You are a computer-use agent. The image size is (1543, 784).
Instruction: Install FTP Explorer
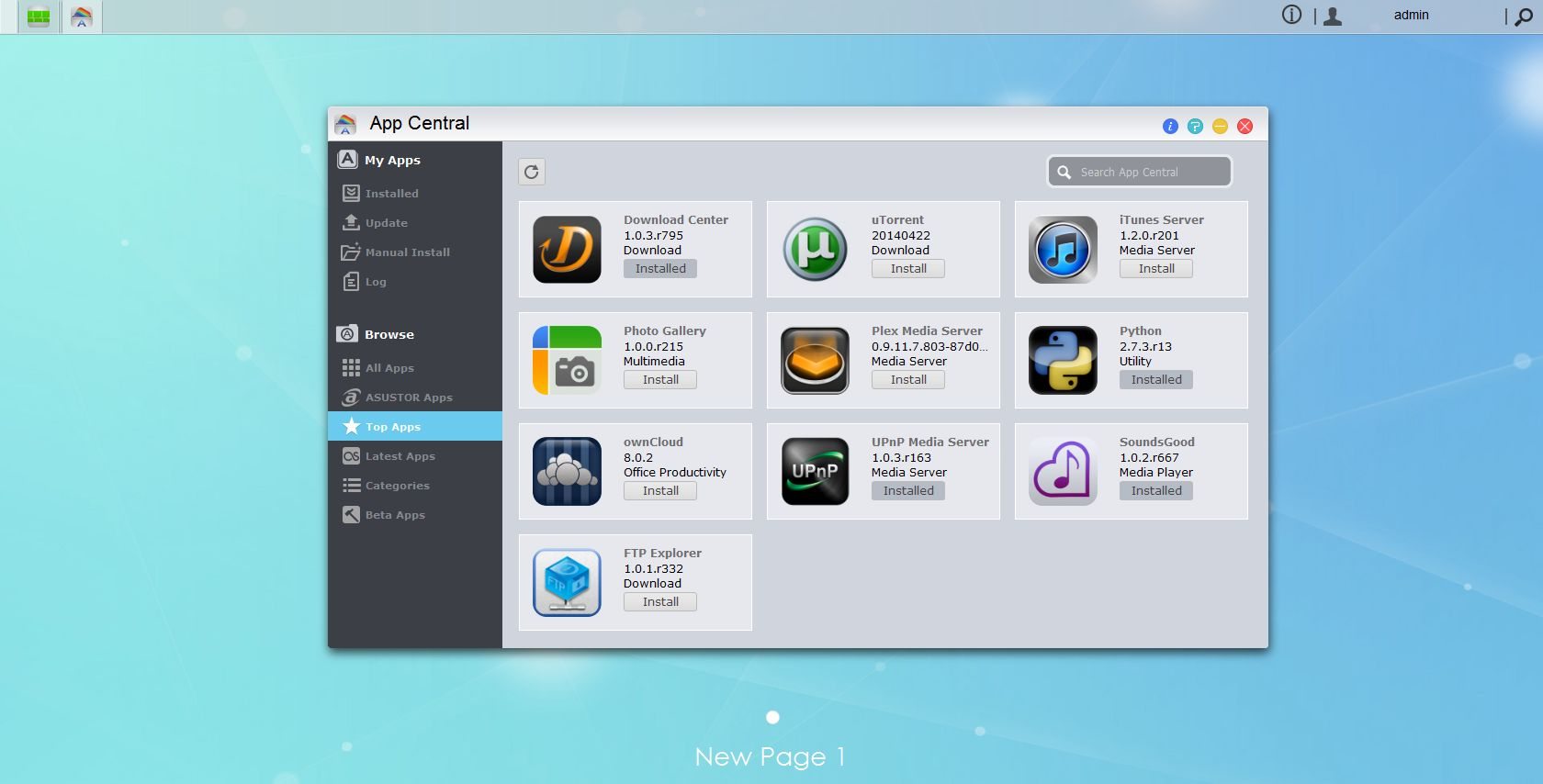coord(660,602)
